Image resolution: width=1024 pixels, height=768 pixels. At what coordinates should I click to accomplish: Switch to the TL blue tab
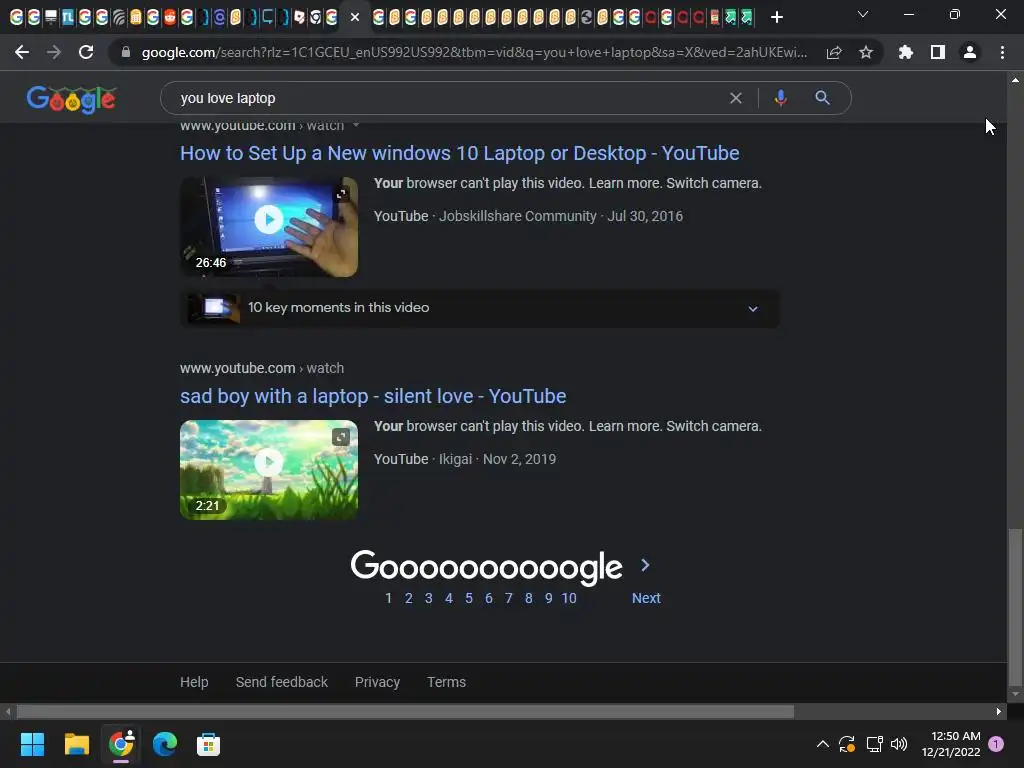pos(68,17)
